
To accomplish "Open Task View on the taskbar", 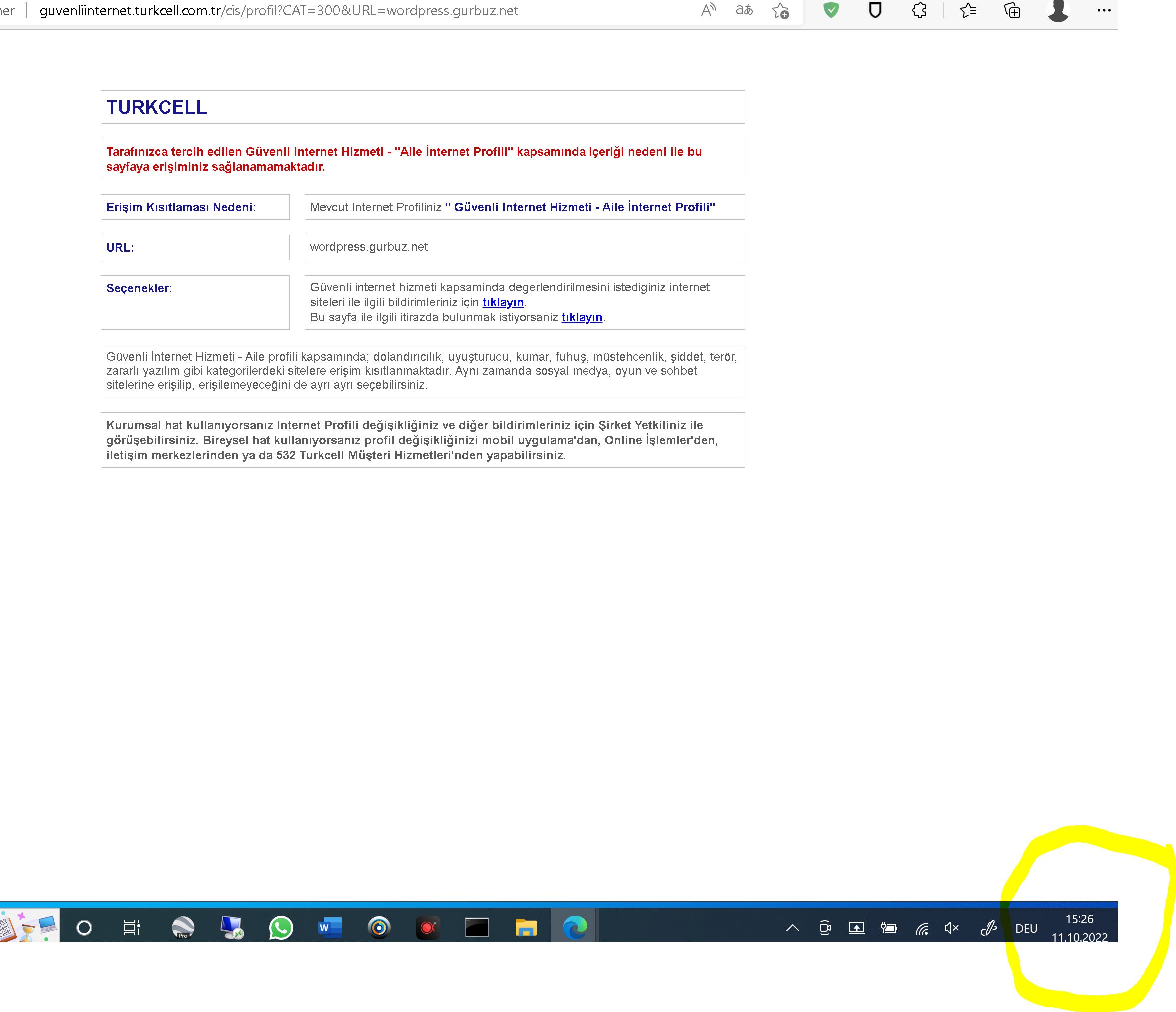I will [132, 928].
